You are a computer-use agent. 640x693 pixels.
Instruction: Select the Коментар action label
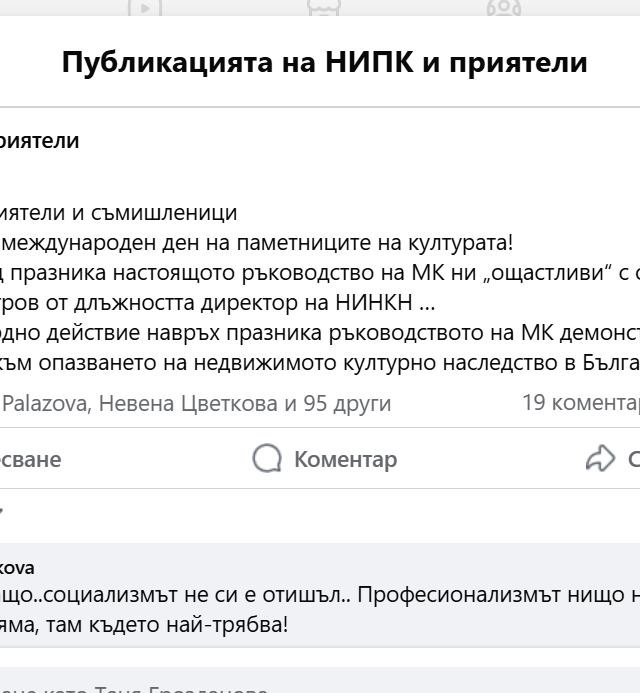[346, 459]
